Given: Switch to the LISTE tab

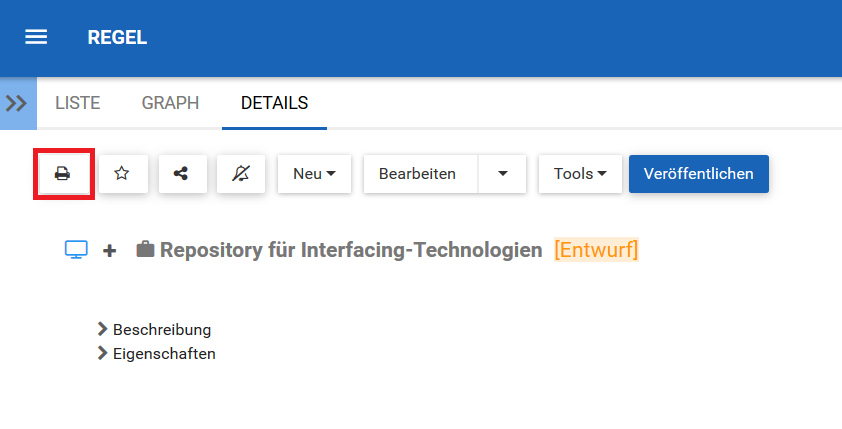Looking at the screenshot, I should (x=78, y=103).
